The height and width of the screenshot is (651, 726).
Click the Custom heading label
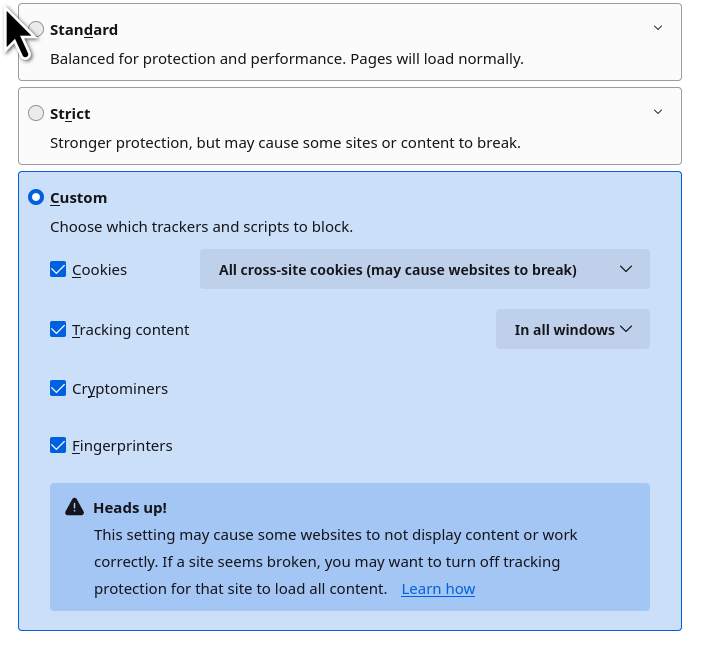78,198
